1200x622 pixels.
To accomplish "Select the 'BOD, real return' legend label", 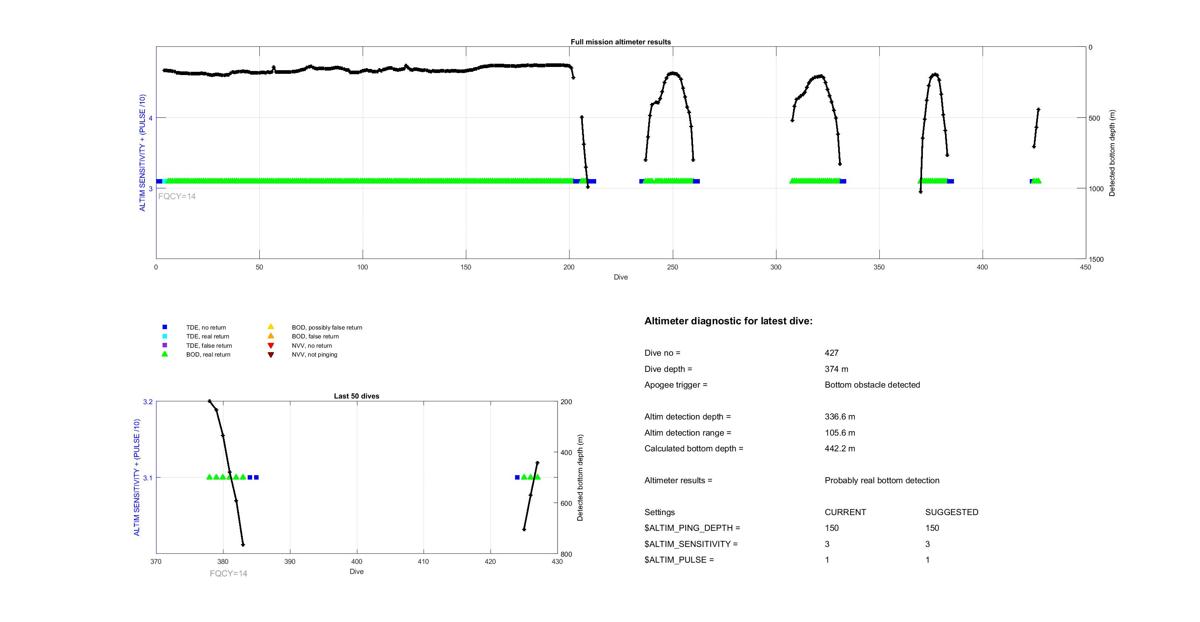I will point(209,354).
